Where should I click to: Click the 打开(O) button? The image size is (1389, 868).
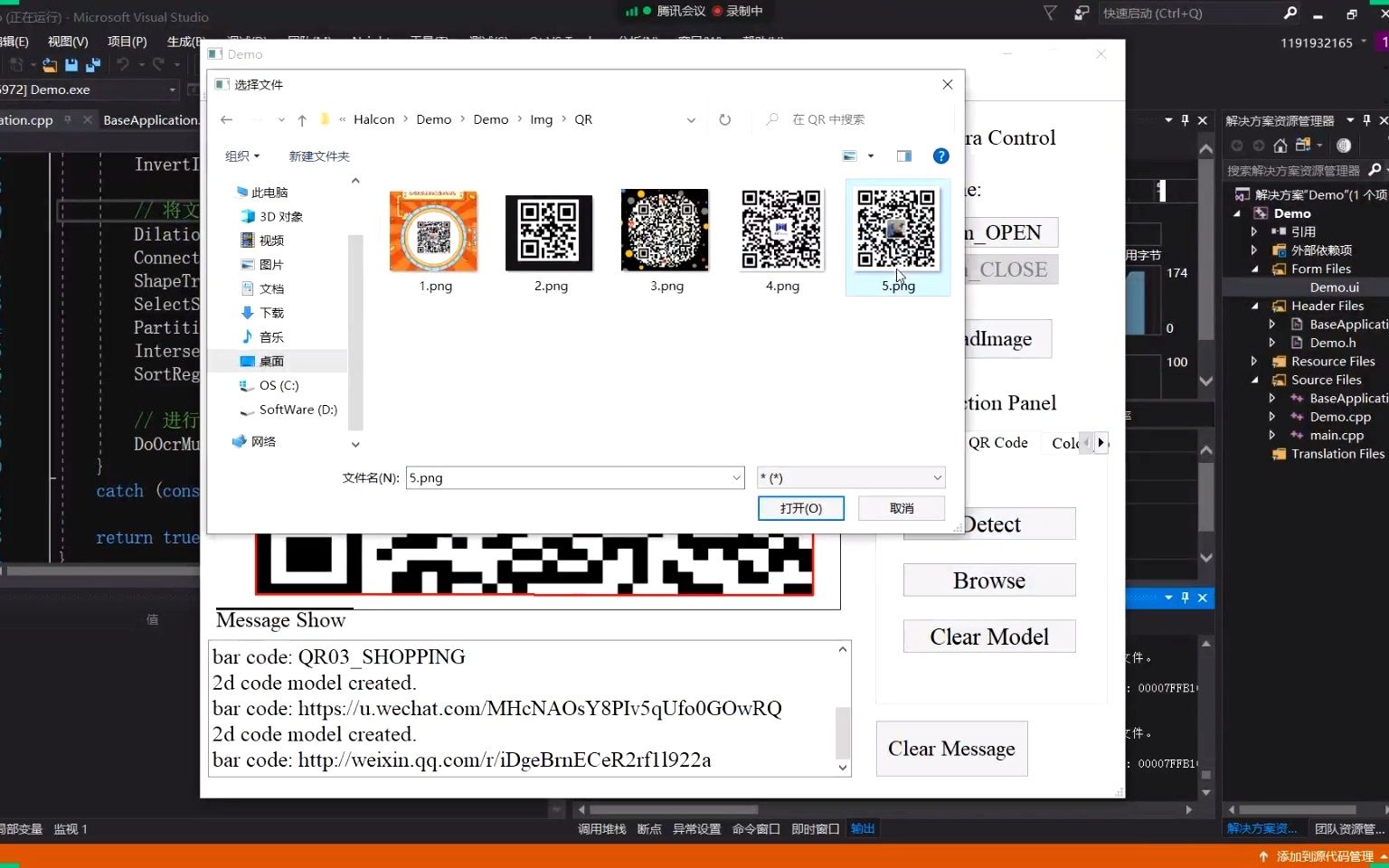[x=801, y=508]
